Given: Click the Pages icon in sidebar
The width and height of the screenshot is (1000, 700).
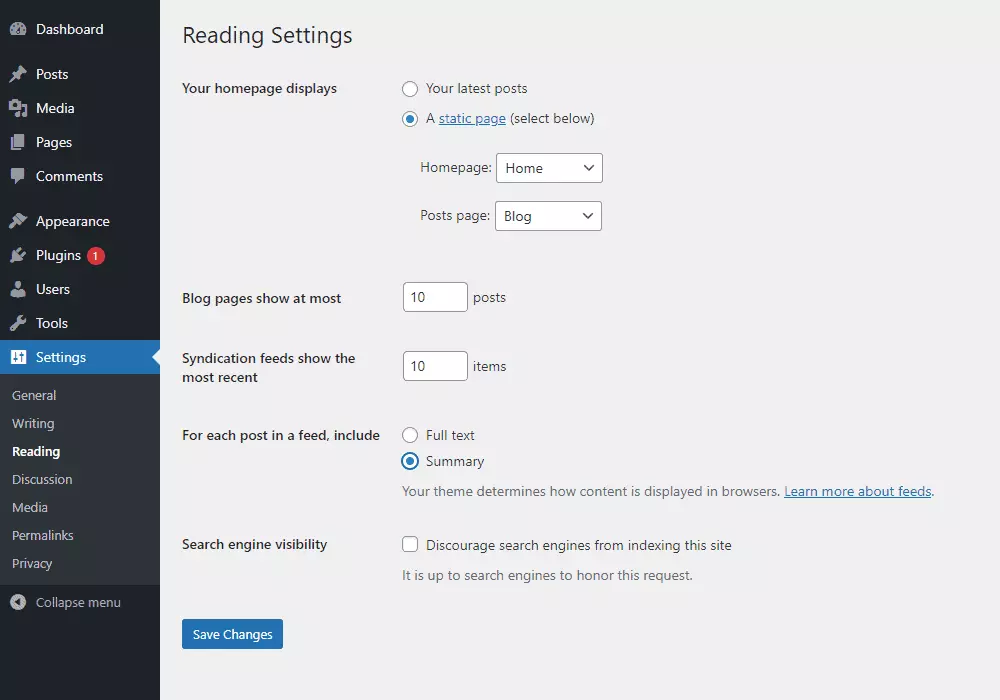Looking at the screenshot, I should coord(18,143).
